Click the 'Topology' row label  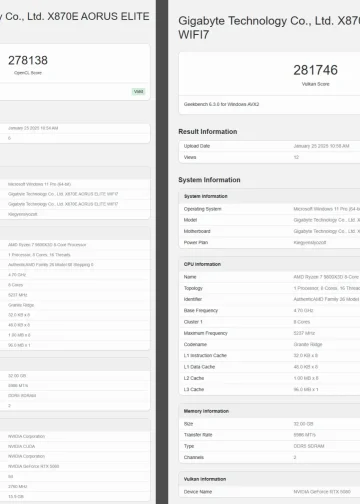193,288
